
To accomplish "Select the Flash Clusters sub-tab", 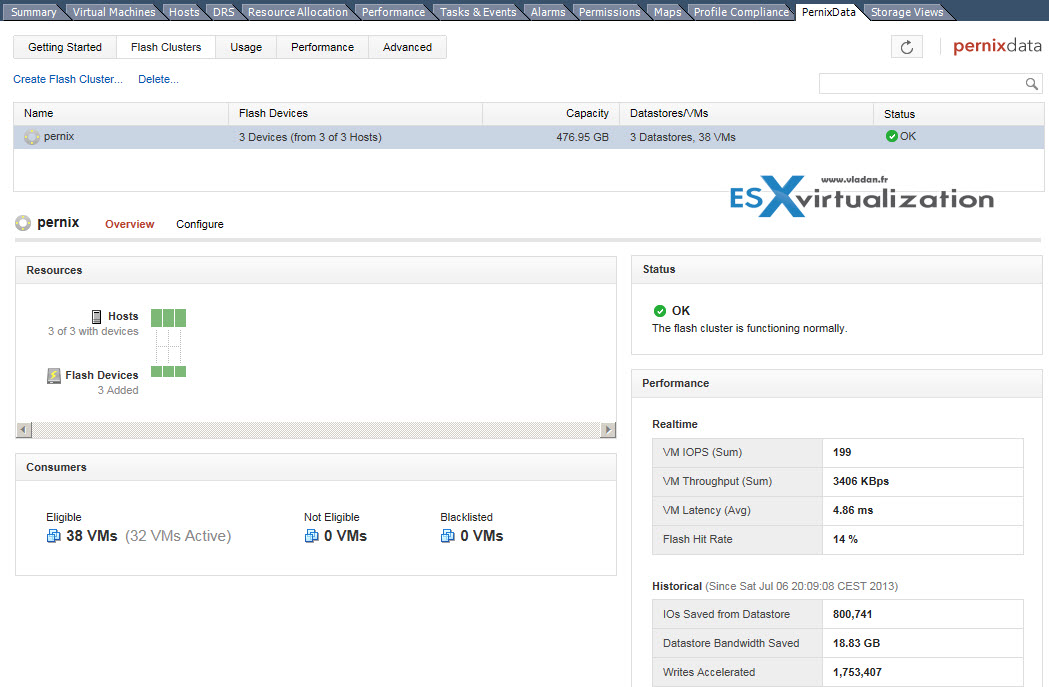I will point(166,47).
